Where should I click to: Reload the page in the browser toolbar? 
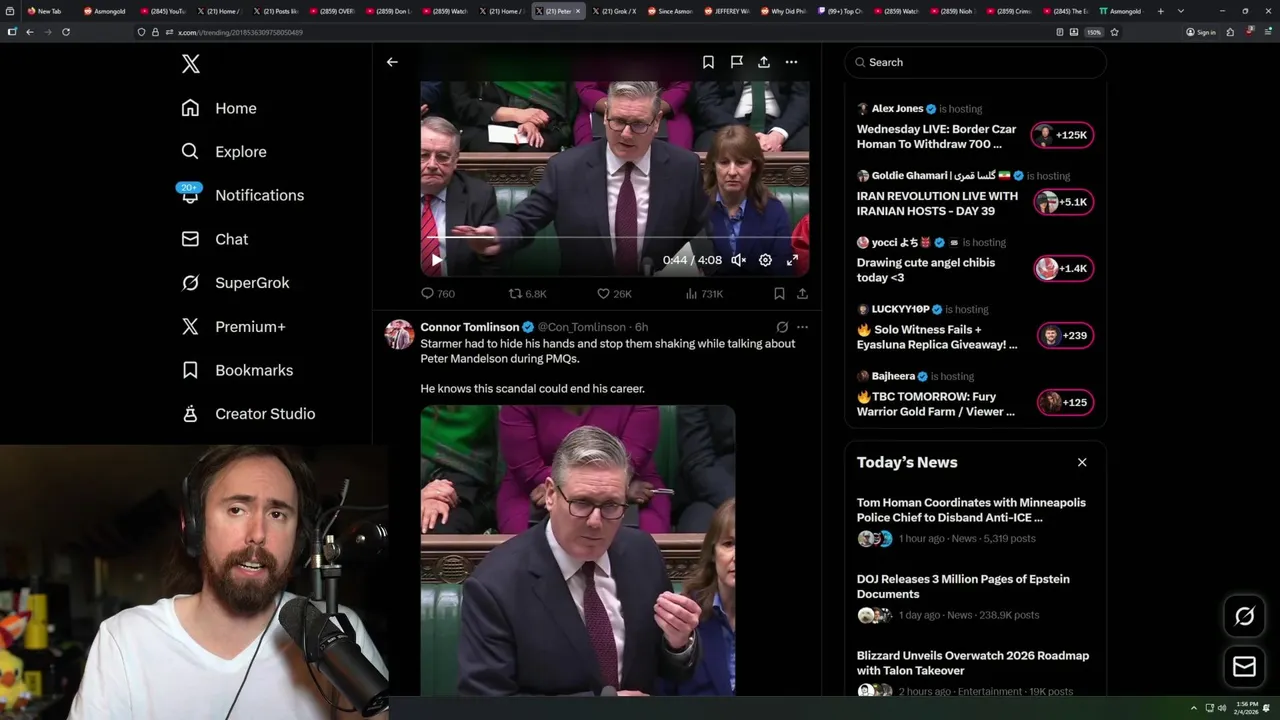(x=66, y=32)
